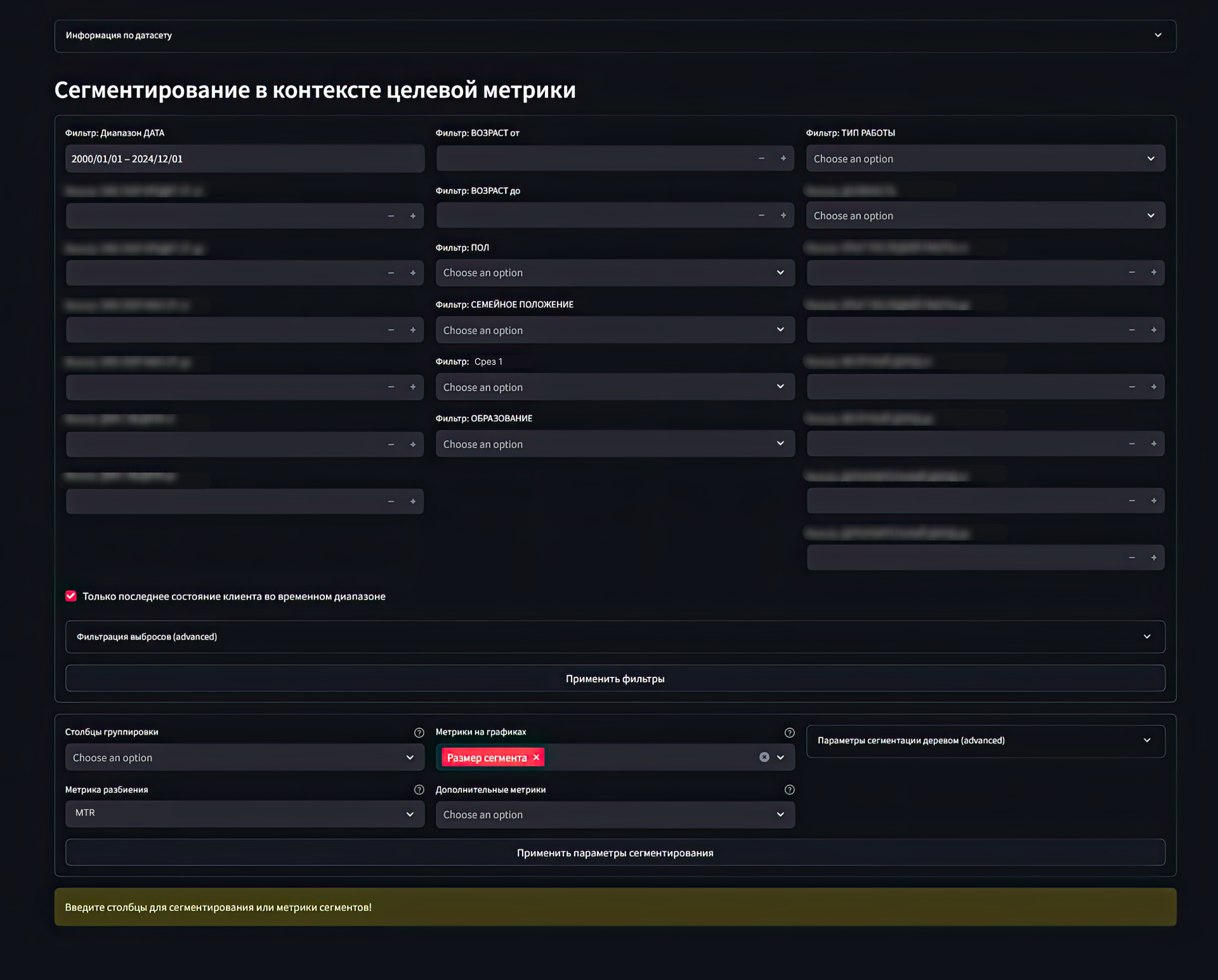Viewport: 1218px width, 980px height.
Task: Open the ТИП РАБОТЫ filter dropdown
Action: click(x=985, y=159)
